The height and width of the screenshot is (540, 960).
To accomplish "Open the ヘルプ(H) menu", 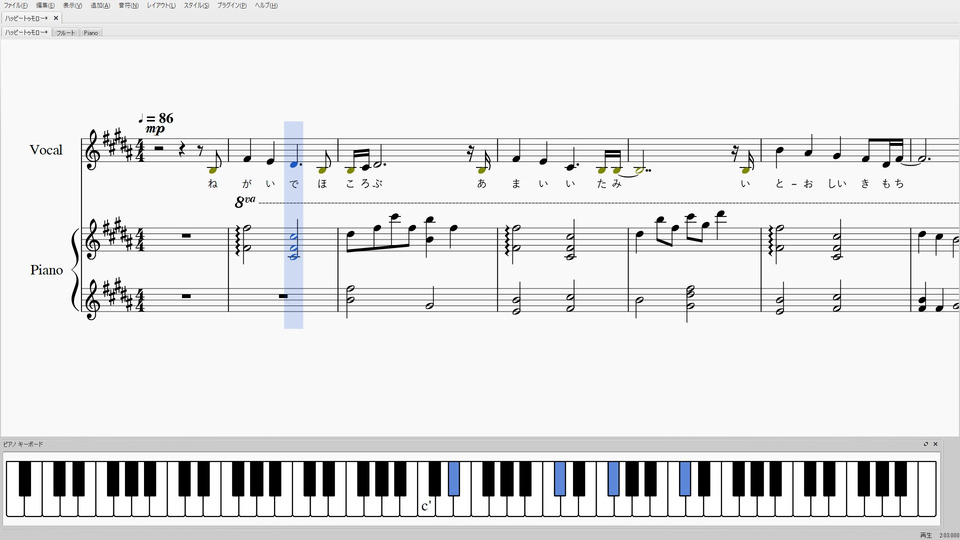I will click(x=266, y=6).
